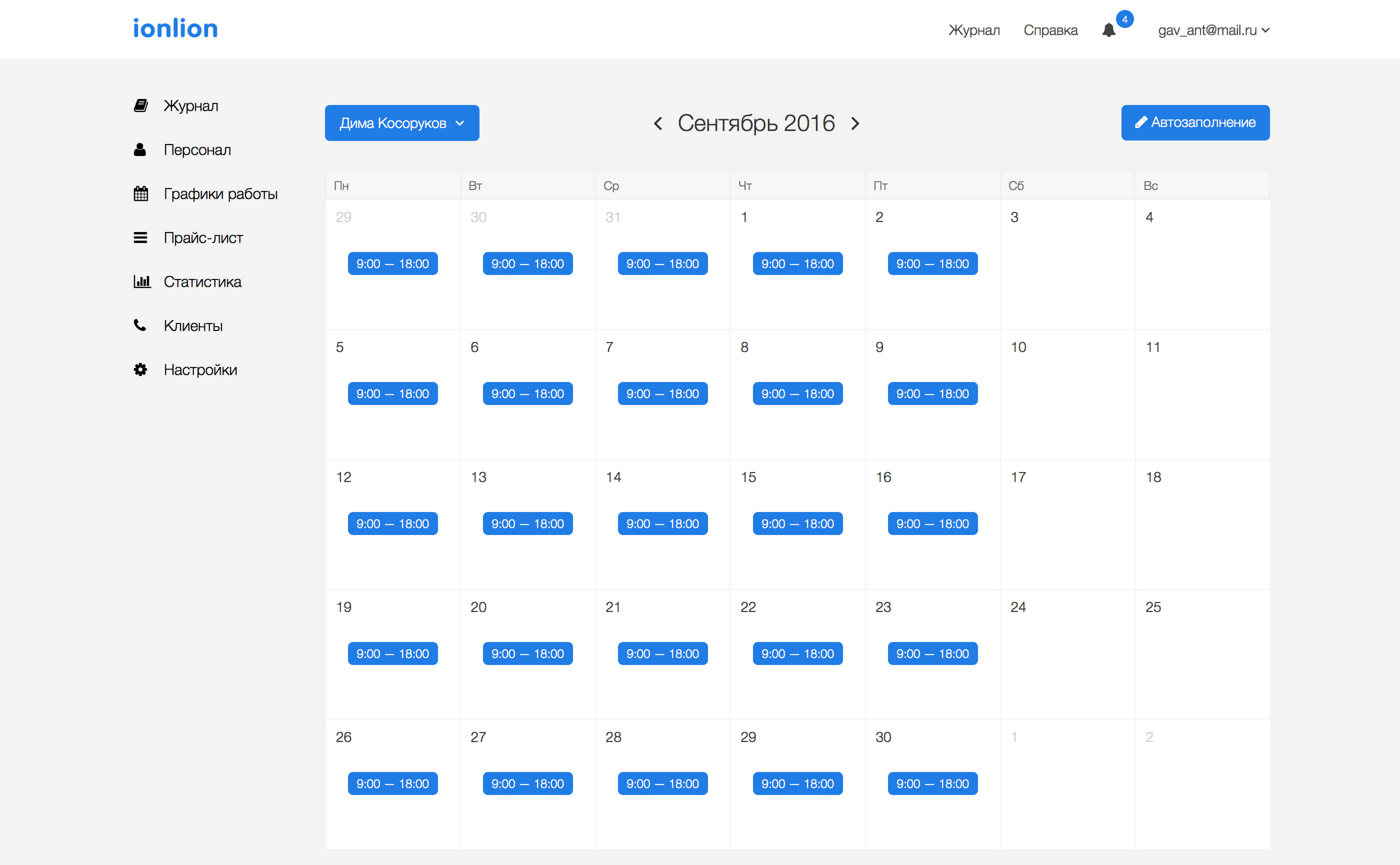Open the shift on September 30
The width and height of the screenshot is (1400, 865).
(932, 784)
